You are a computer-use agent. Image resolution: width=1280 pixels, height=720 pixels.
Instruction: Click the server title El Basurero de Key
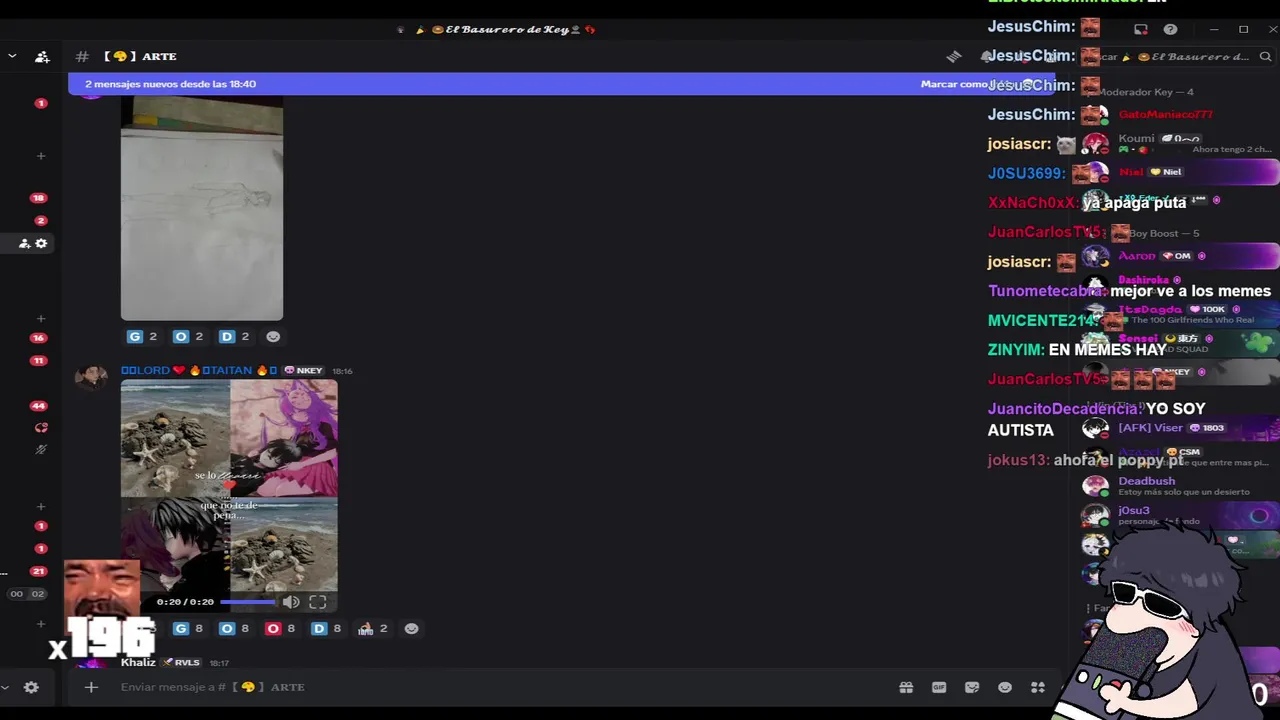pos(506,29)
